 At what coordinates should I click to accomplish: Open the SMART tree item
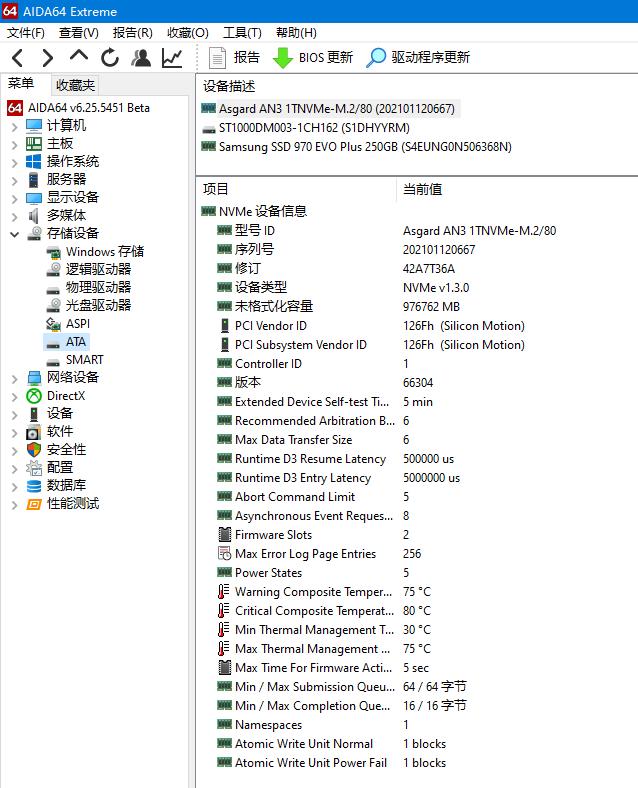pyautogui.click(x=75, y=360)
